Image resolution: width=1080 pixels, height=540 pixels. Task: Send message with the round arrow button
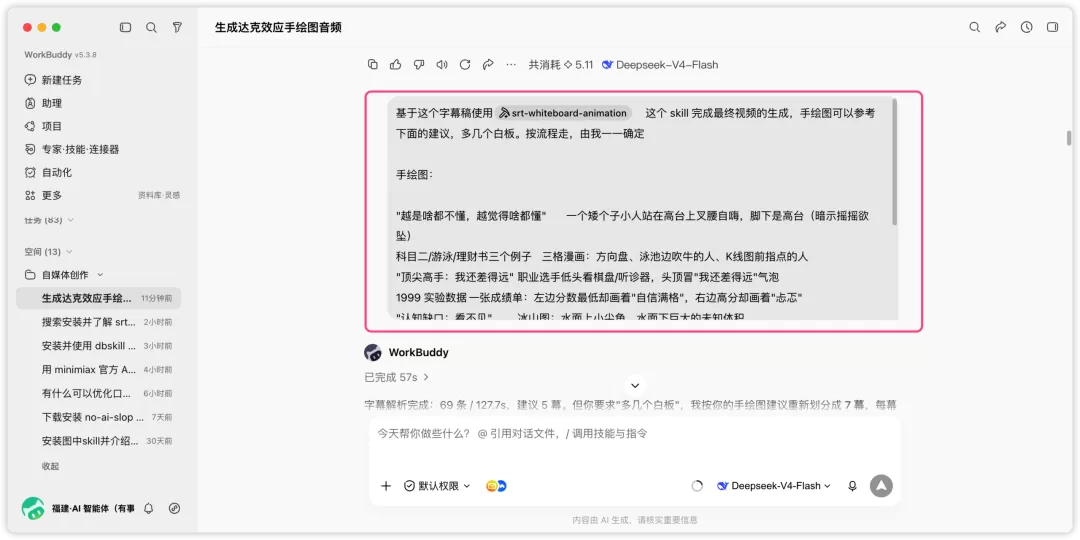click(x=881, y=486)
